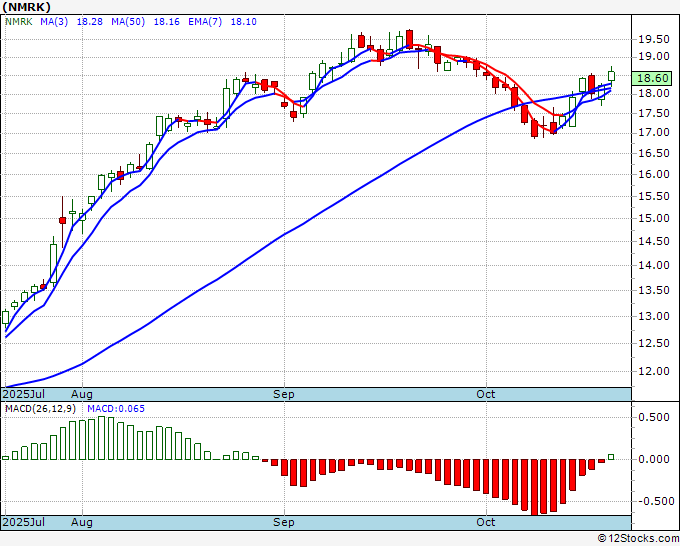Screen dimensions: 680x546
Task: Click the latest green candlestick near 18.60
Action: pos(611,75)
